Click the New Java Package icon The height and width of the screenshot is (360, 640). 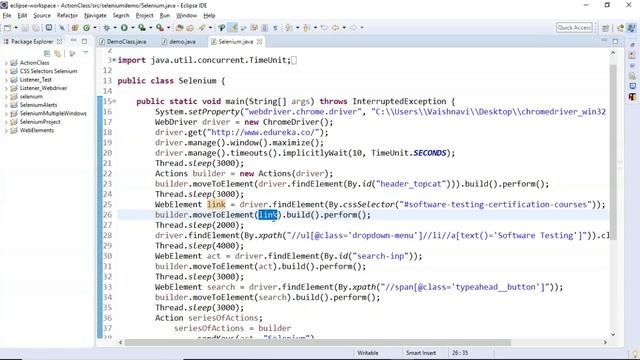pyautogui.click(x=75, y=28)
